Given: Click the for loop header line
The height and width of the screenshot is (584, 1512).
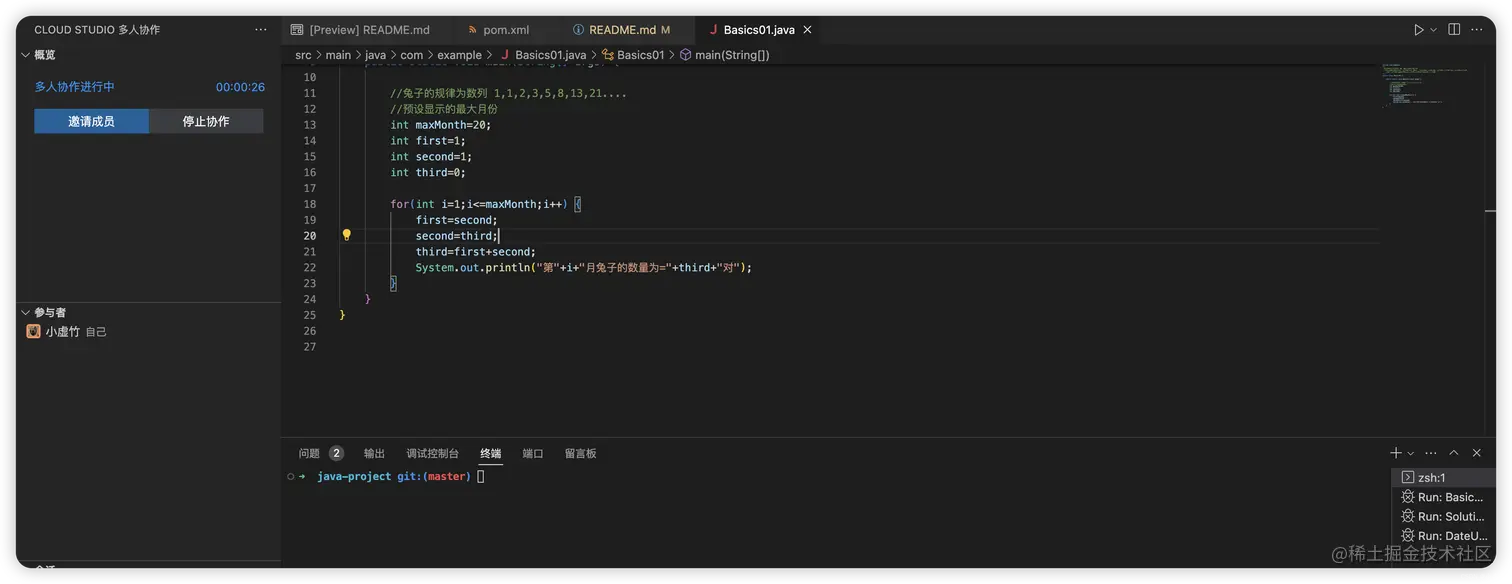Looking at the screenshot, I should point(485,204).
